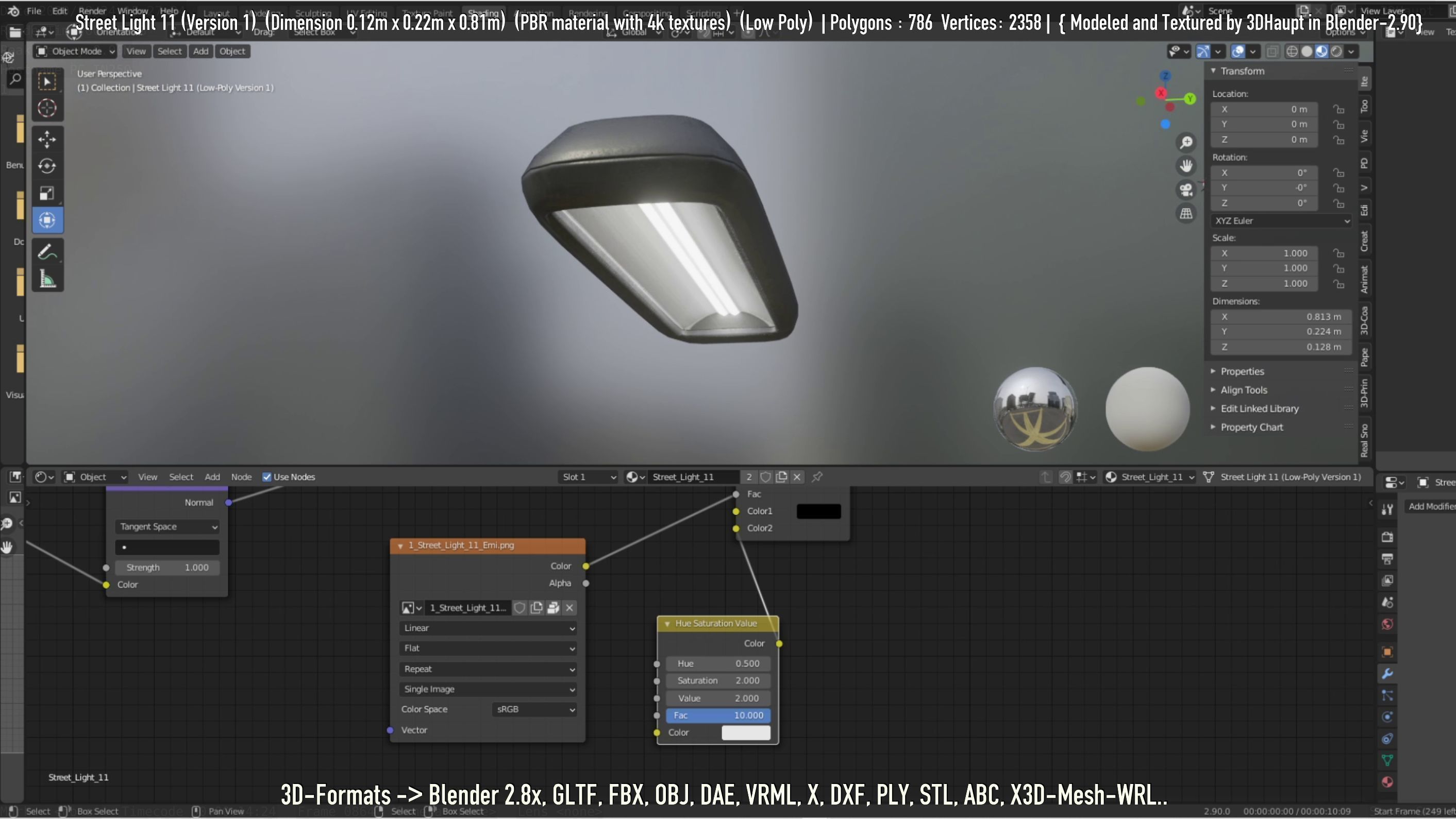This screenshot has height=819, width=1456.
Task: Collapse the Hue Saturation Value node
Action: [667, 624]
